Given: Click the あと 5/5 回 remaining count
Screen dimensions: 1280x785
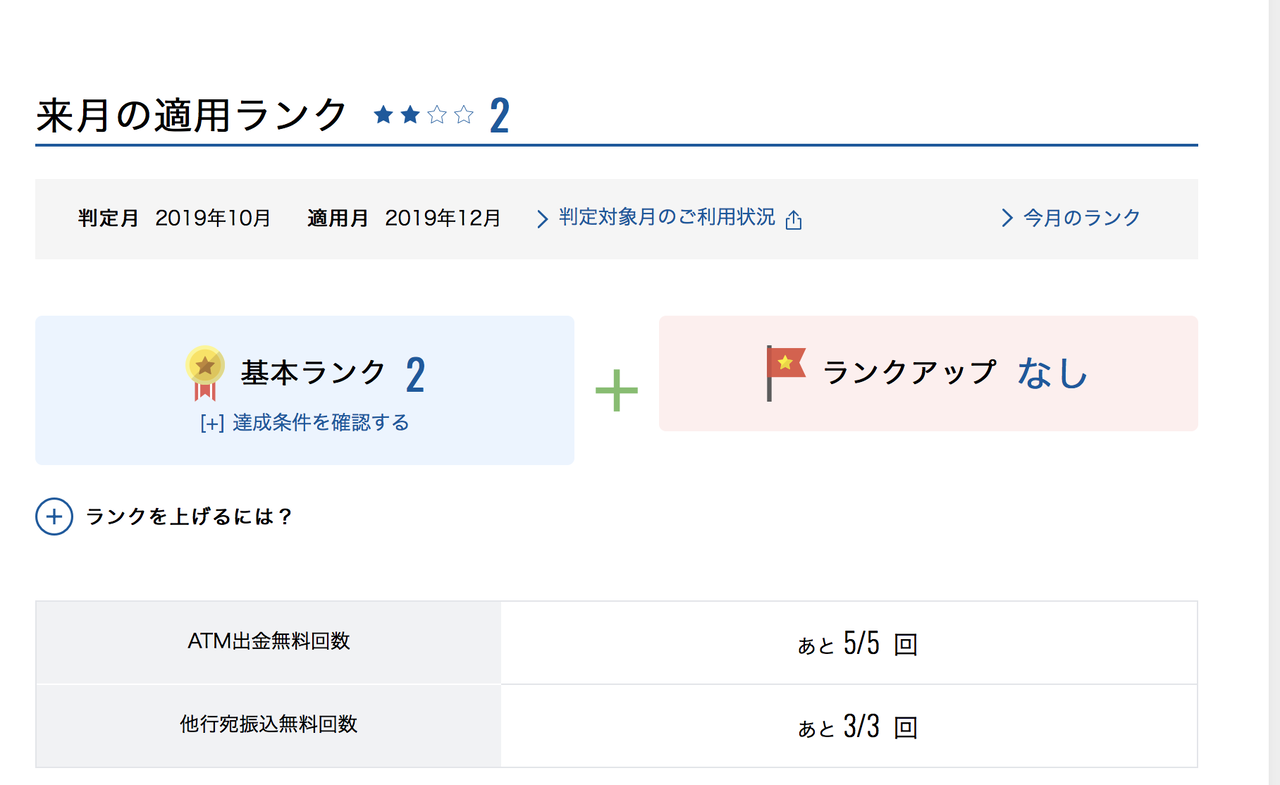Looking at the screenshot, I should tap(857, 644).
